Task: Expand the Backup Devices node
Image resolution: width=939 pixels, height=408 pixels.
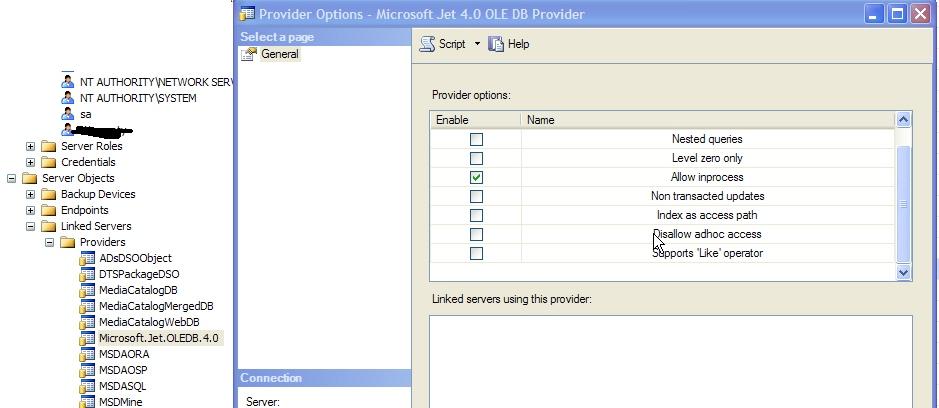Action: [31, 194]
